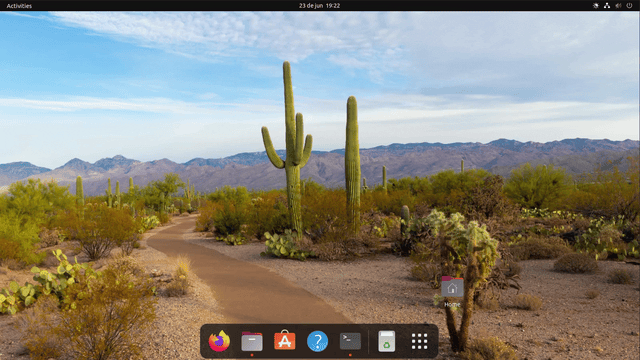The width and height of the screenshot is (640, 360).
Task: Click Activities in the top bar
Action: 19,6
